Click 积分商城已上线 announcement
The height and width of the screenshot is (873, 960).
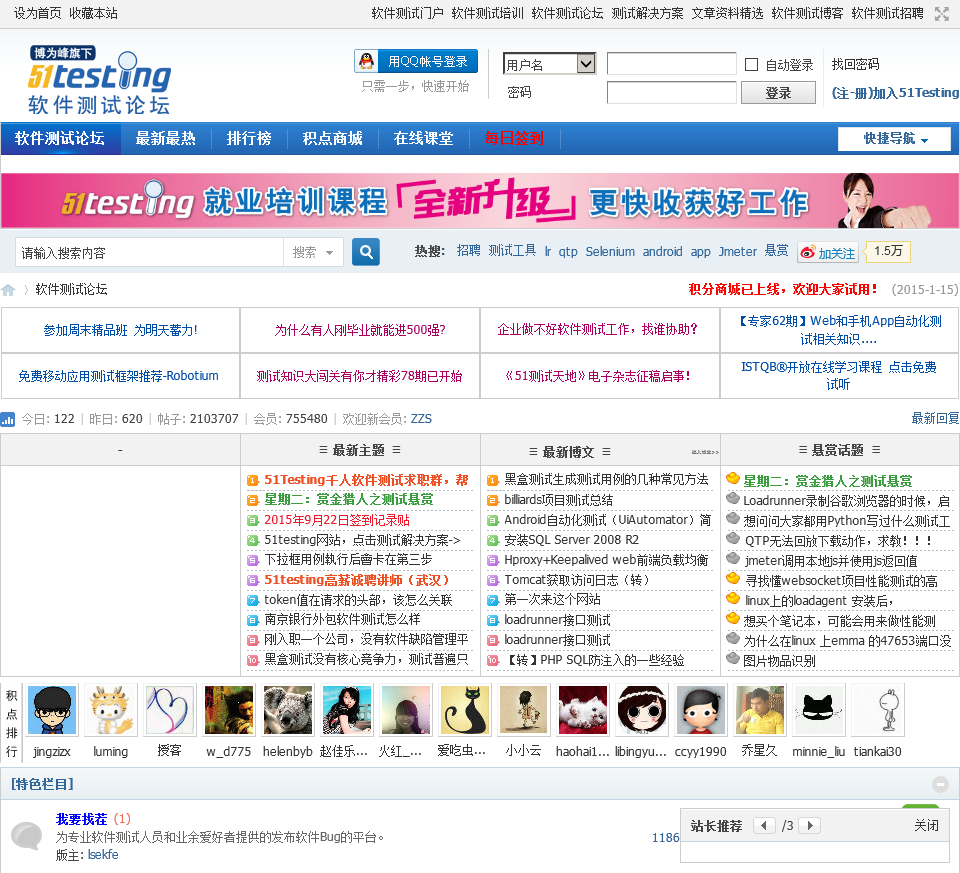tap(783, 290)
